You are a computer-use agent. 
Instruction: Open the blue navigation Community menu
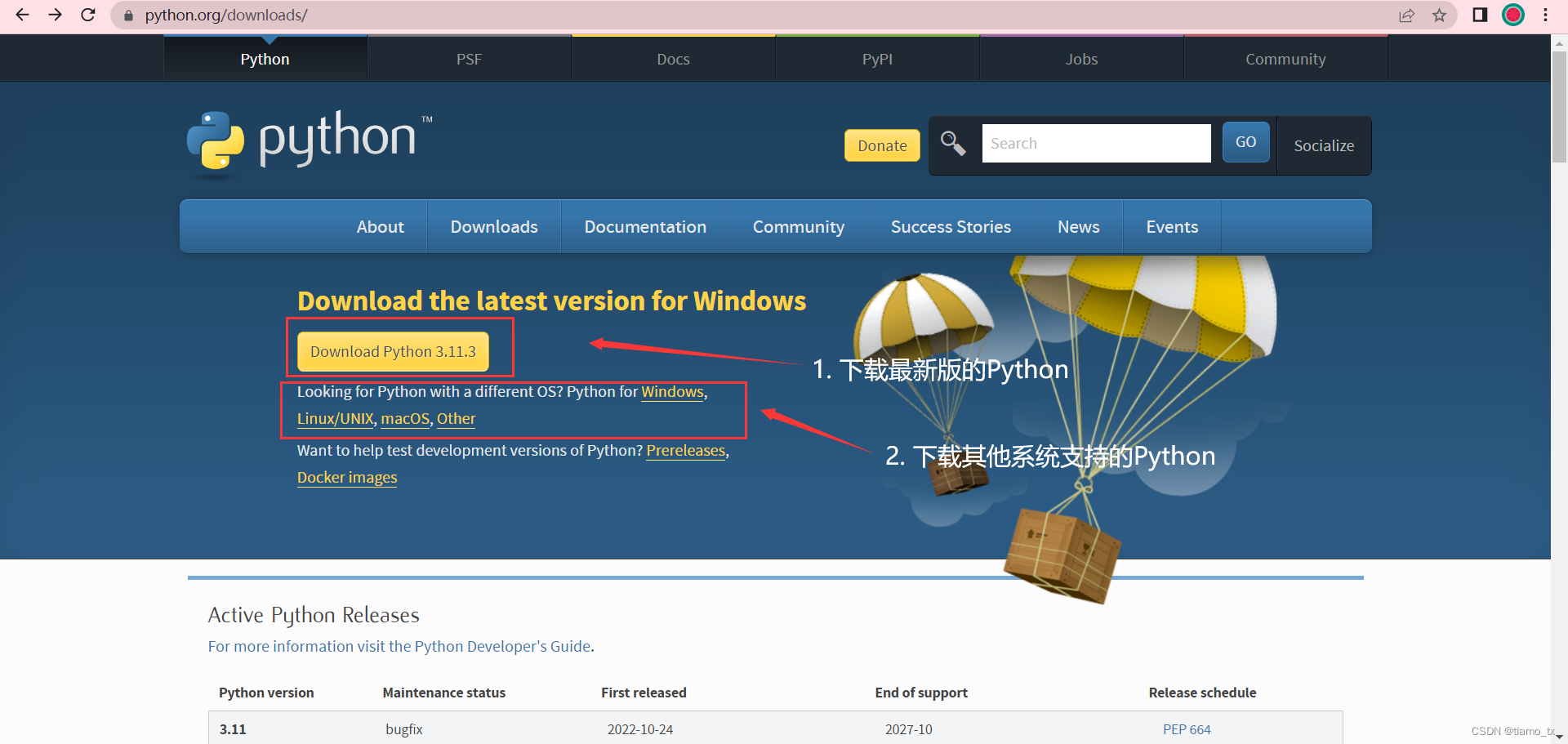coord(799,227)
